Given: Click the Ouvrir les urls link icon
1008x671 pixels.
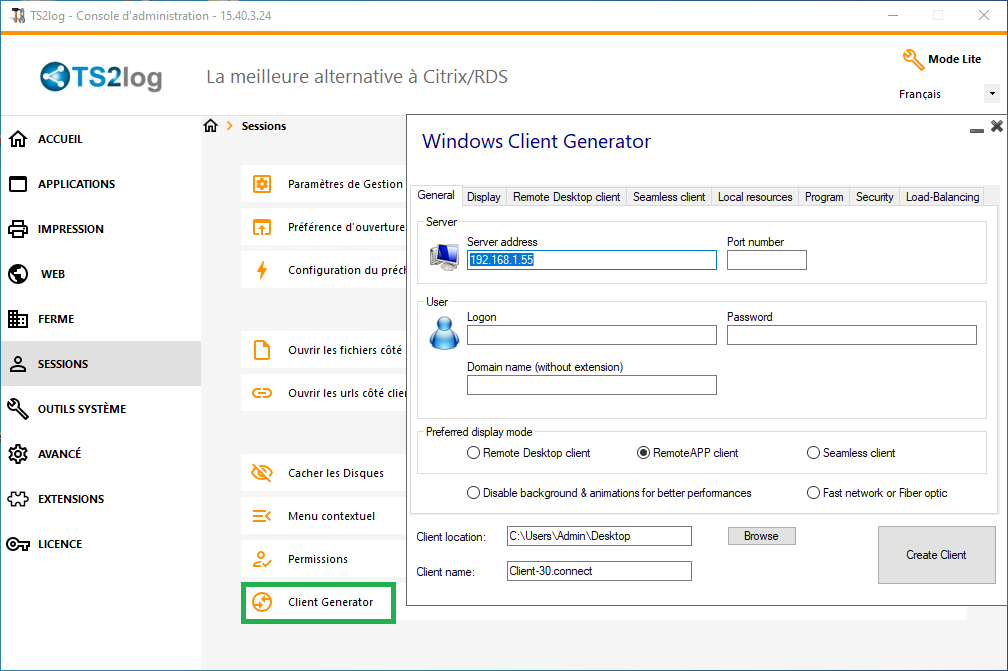Looking at the screenshot, I should [262, 393].
